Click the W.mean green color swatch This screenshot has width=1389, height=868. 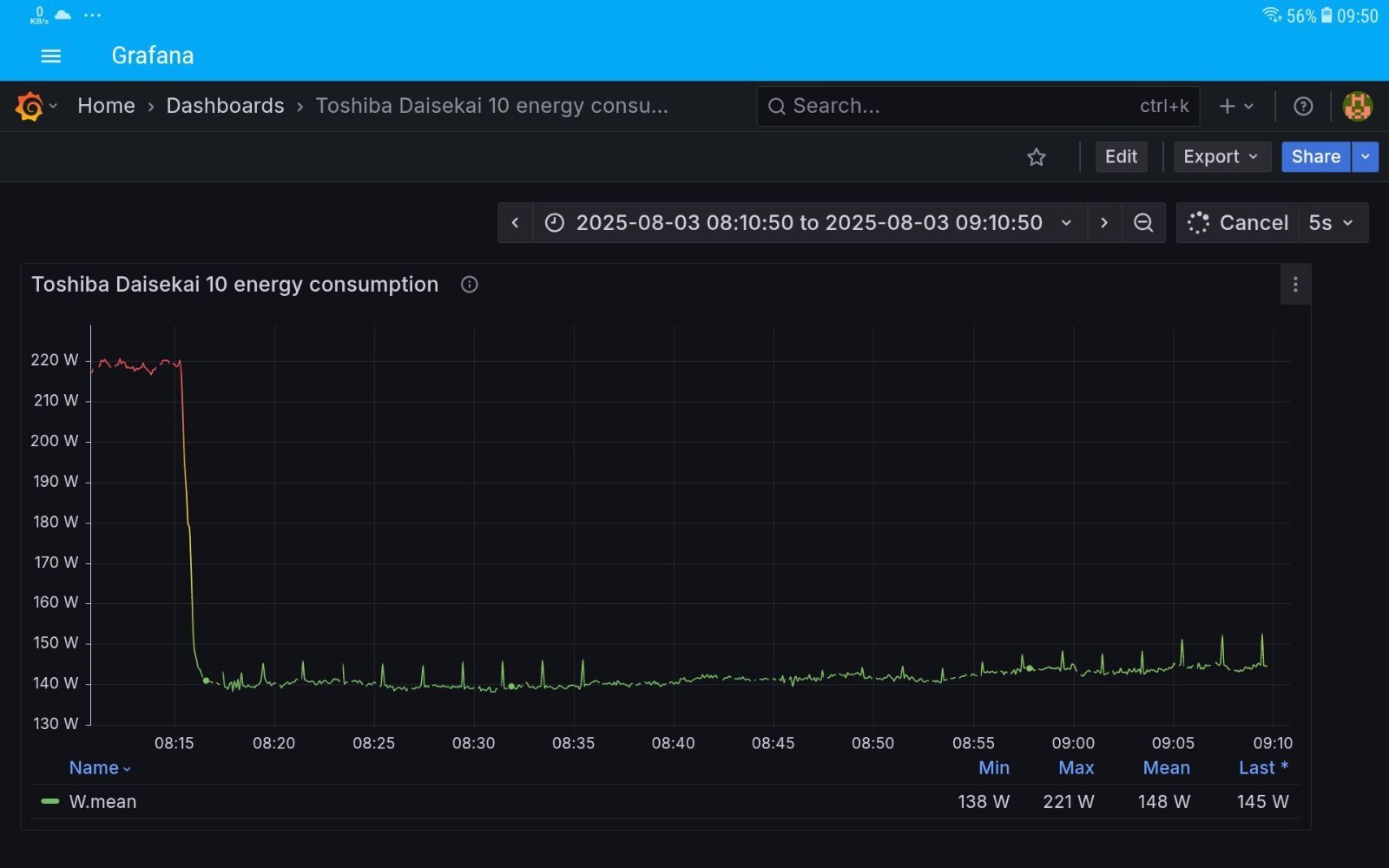(50, 802)
